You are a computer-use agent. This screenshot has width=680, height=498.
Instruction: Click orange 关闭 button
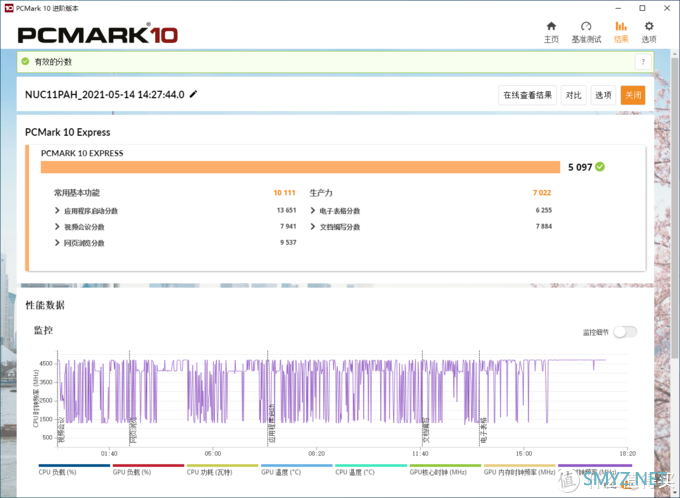(x=633, y=95)
